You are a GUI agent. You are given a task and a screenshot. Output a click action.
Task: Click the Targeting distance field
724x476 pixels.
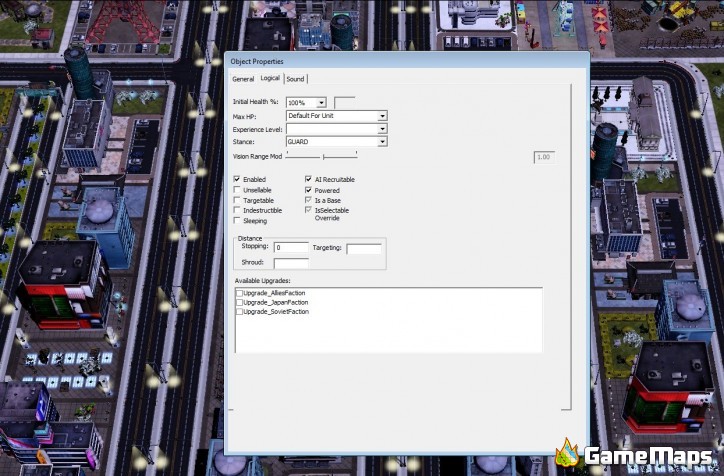point(364,249)
